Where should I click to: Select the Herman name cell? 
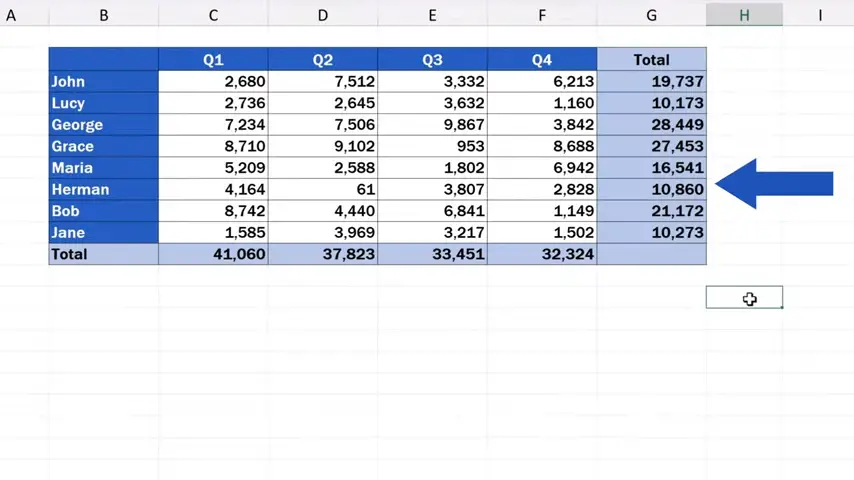point(103,189)
